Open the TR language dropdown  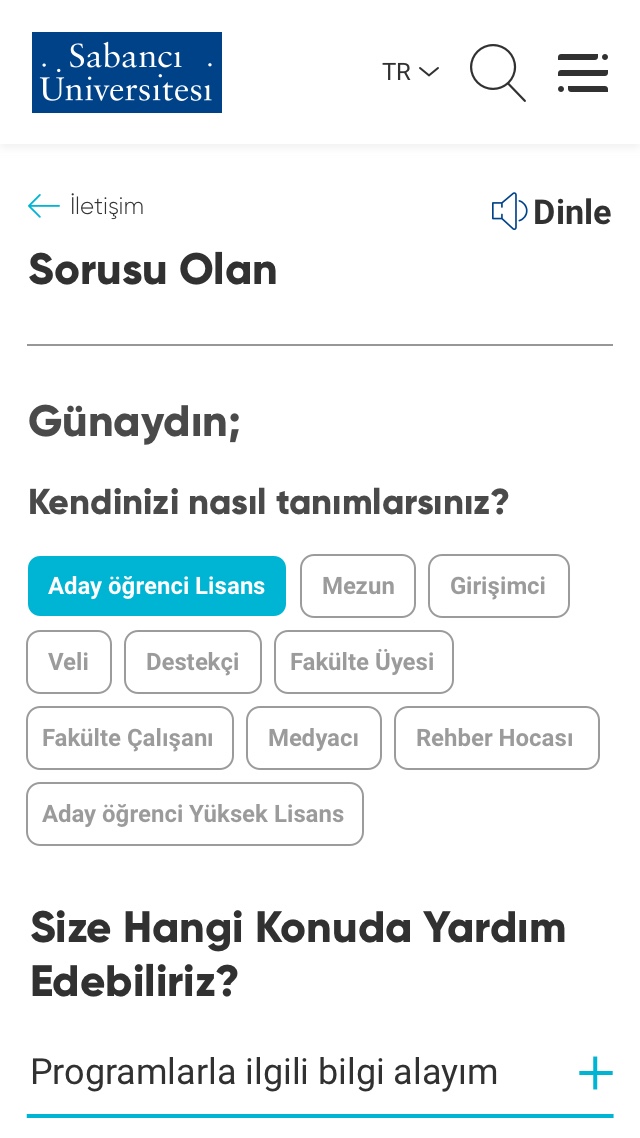click(x=410, y=72)
